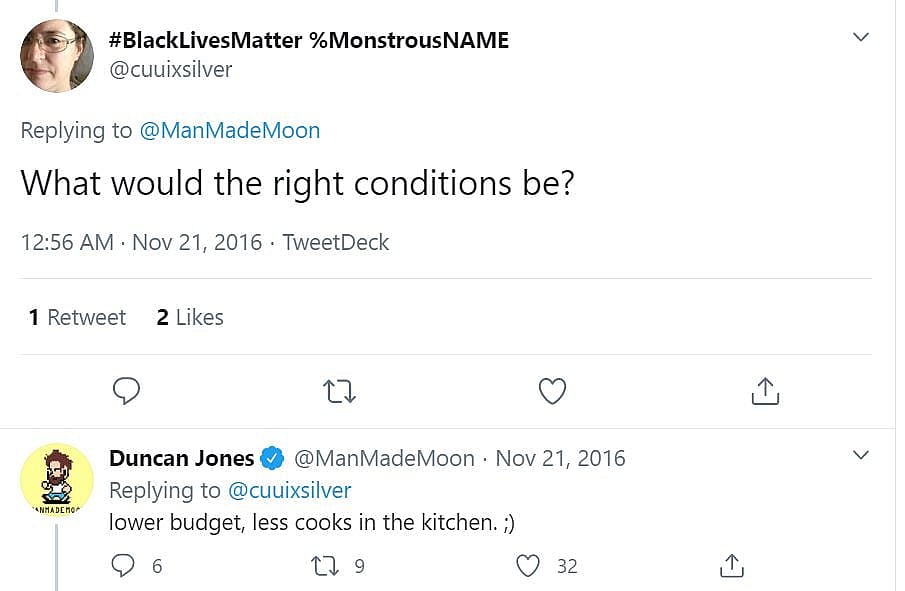This screenshot has height=591, width=905.
Task: Reply to the main tweet
Action: pos(126,391)
